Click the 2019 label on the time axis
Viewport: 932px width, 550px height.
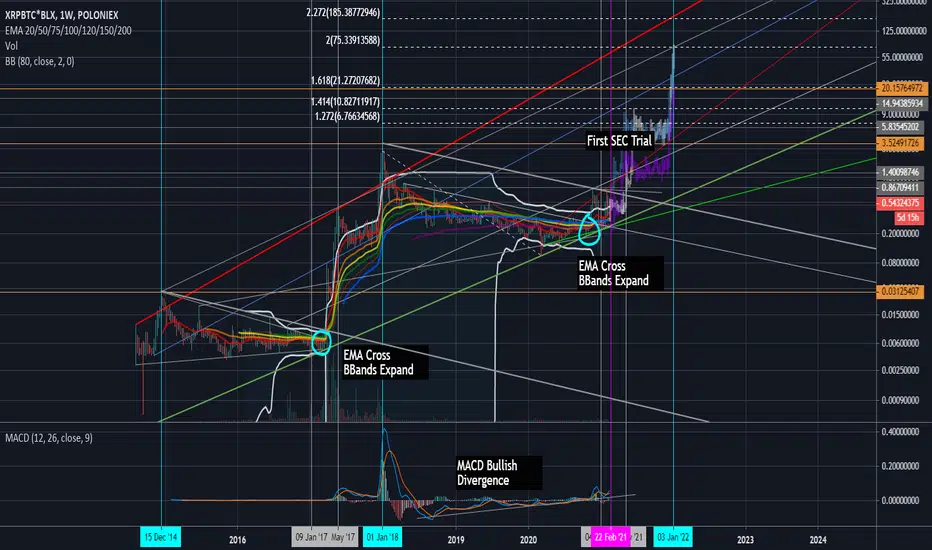(x=456, y=540)
